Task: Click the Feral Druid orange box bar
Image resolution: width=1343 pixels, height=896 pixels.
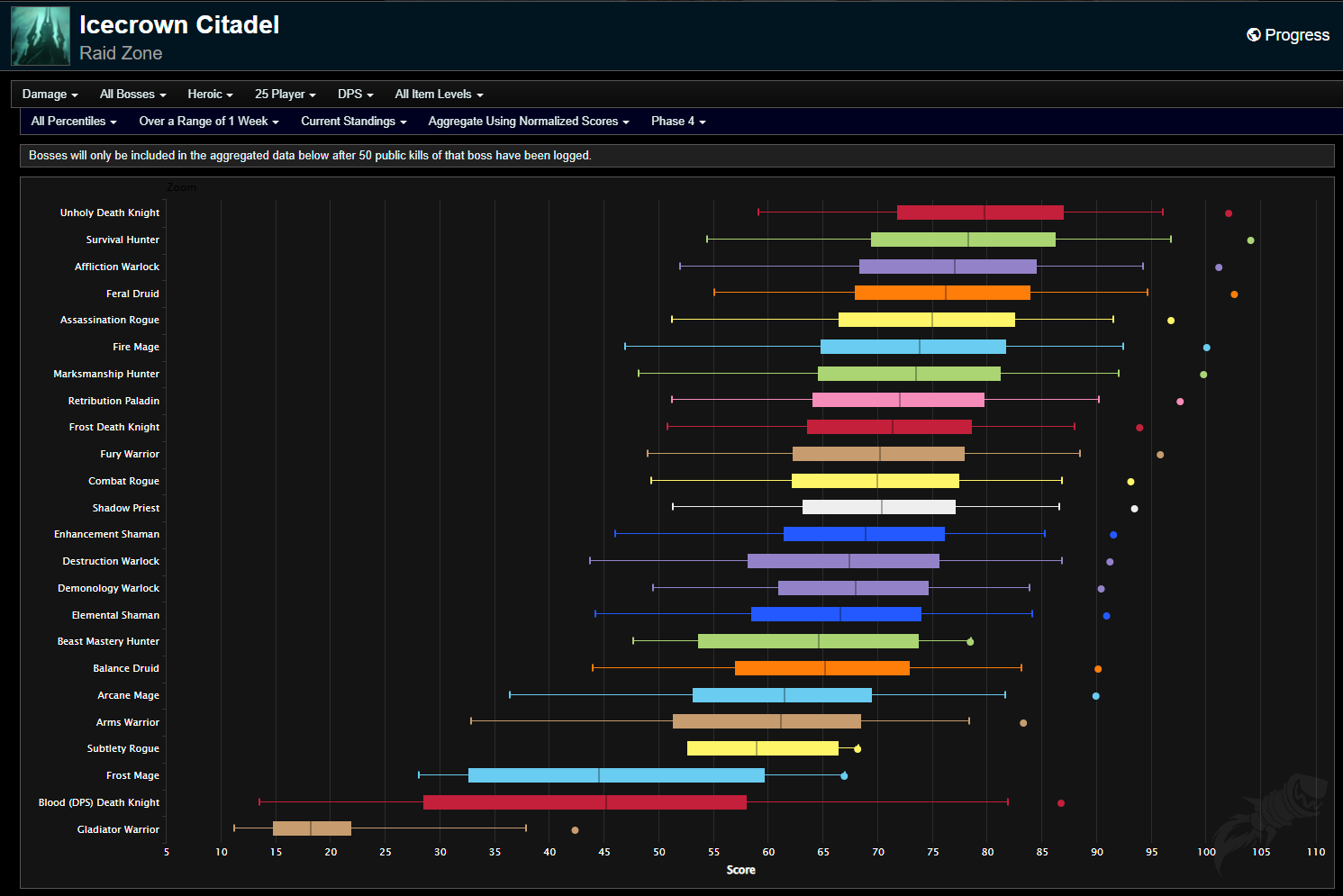Action: [x=942, y=293]
